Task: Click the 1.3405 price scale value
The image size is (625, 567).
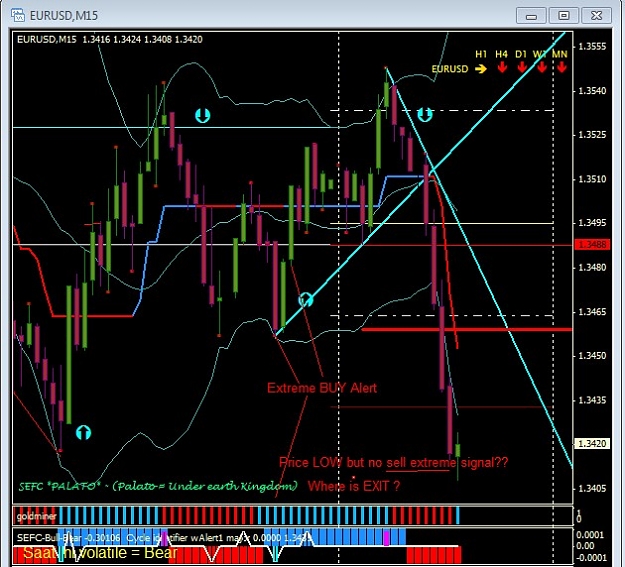Action: [x=592, y=488]
